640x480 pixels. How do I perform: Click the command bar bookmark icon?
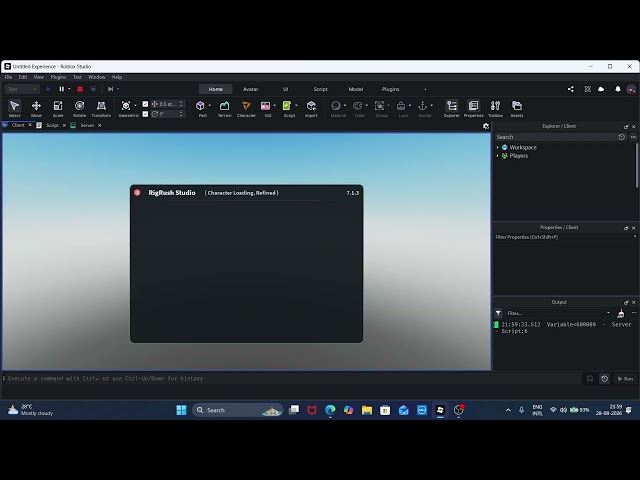(590, 379)
